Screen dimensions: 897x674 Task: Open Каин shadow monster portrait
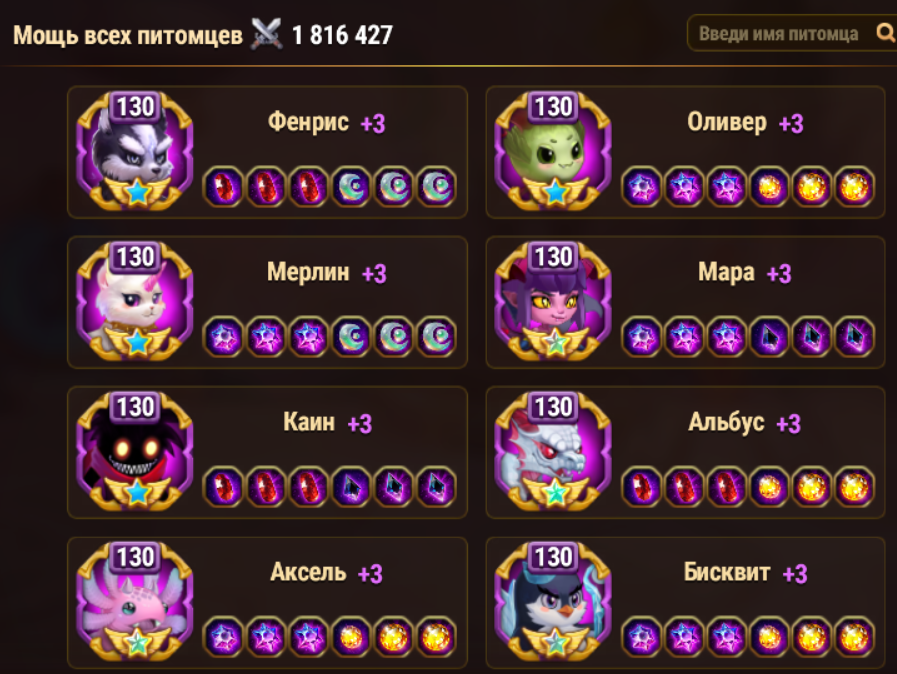[134, 452]
